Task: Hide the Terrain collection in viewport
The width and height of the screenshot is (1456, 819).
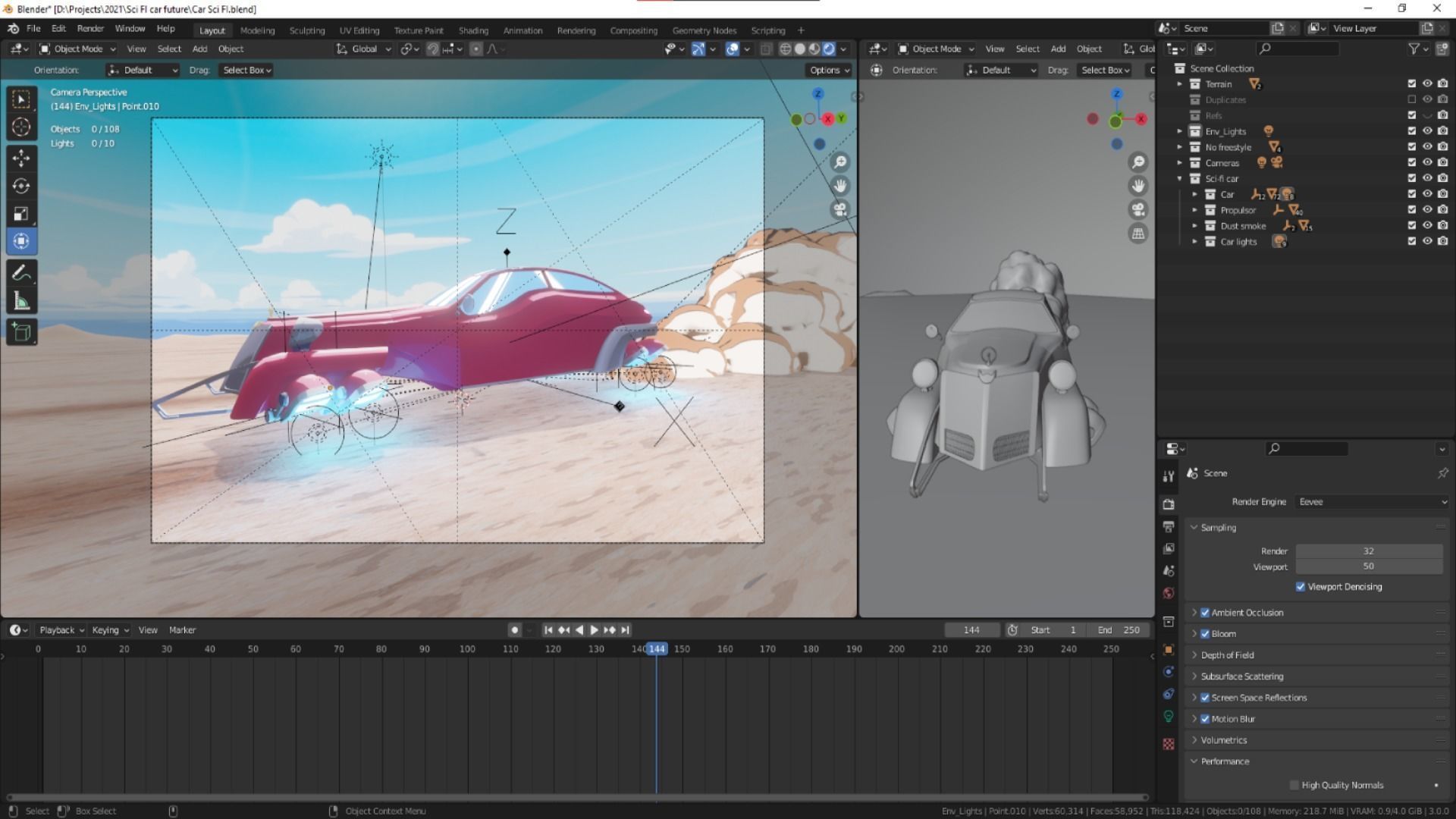Action: pos(1427,84)
